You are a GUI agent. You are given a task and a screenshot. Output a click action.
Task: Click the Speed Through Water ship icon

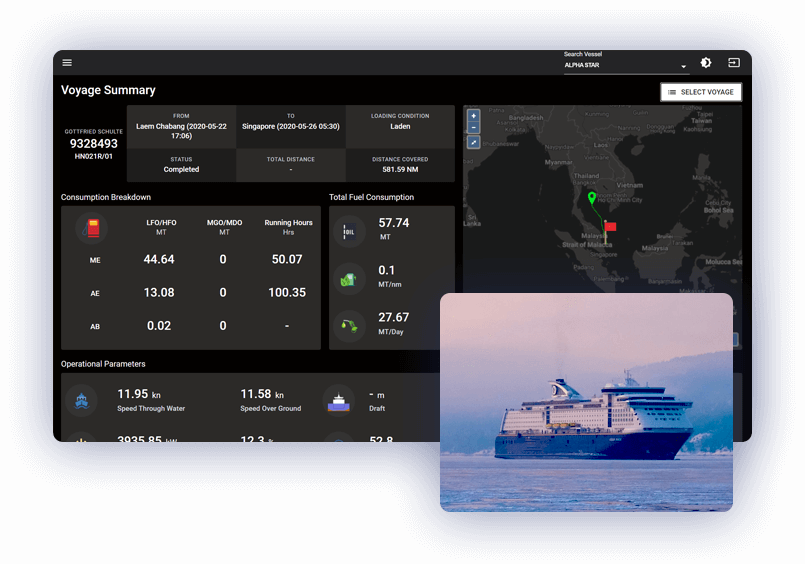[x=82, y=400]
